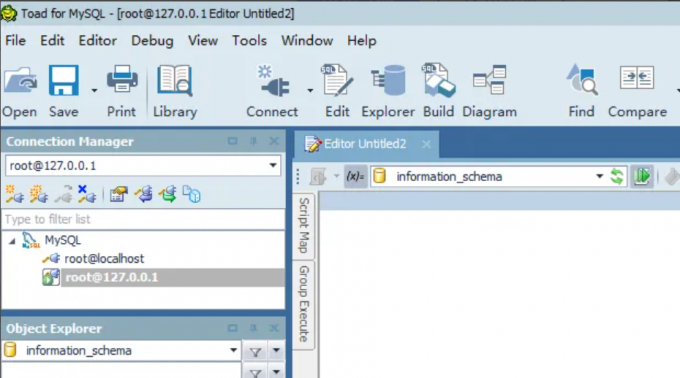
Task: Collapse the MySQL tree node
Action: [12, 241]
